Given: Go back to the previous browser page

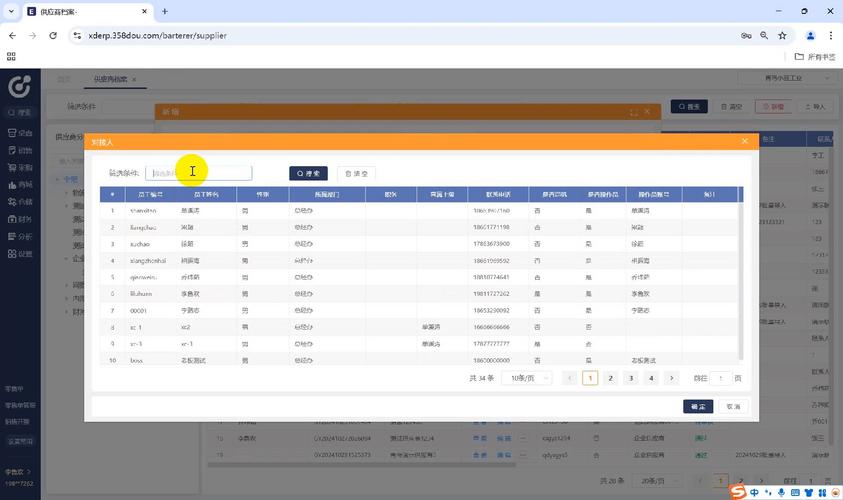Looking at the screenshot, I should click(x=12, y=35).
